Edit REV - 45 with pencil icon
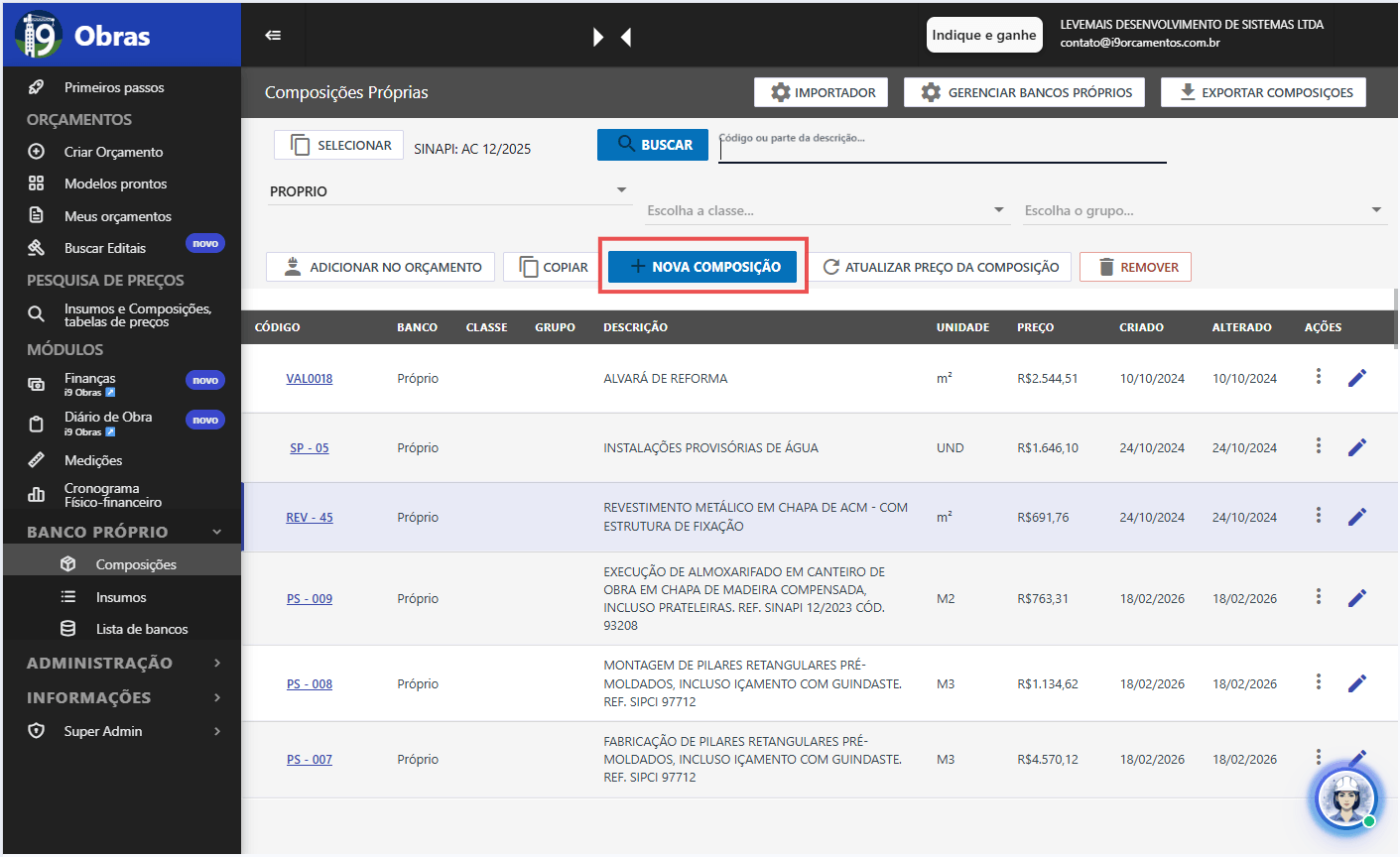This screenshot has width=1400, height=857. 1357,516
